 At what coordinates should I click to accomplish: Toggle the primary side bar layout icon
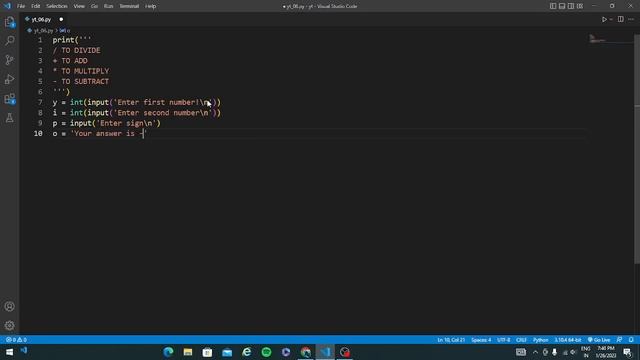[553, 6]
